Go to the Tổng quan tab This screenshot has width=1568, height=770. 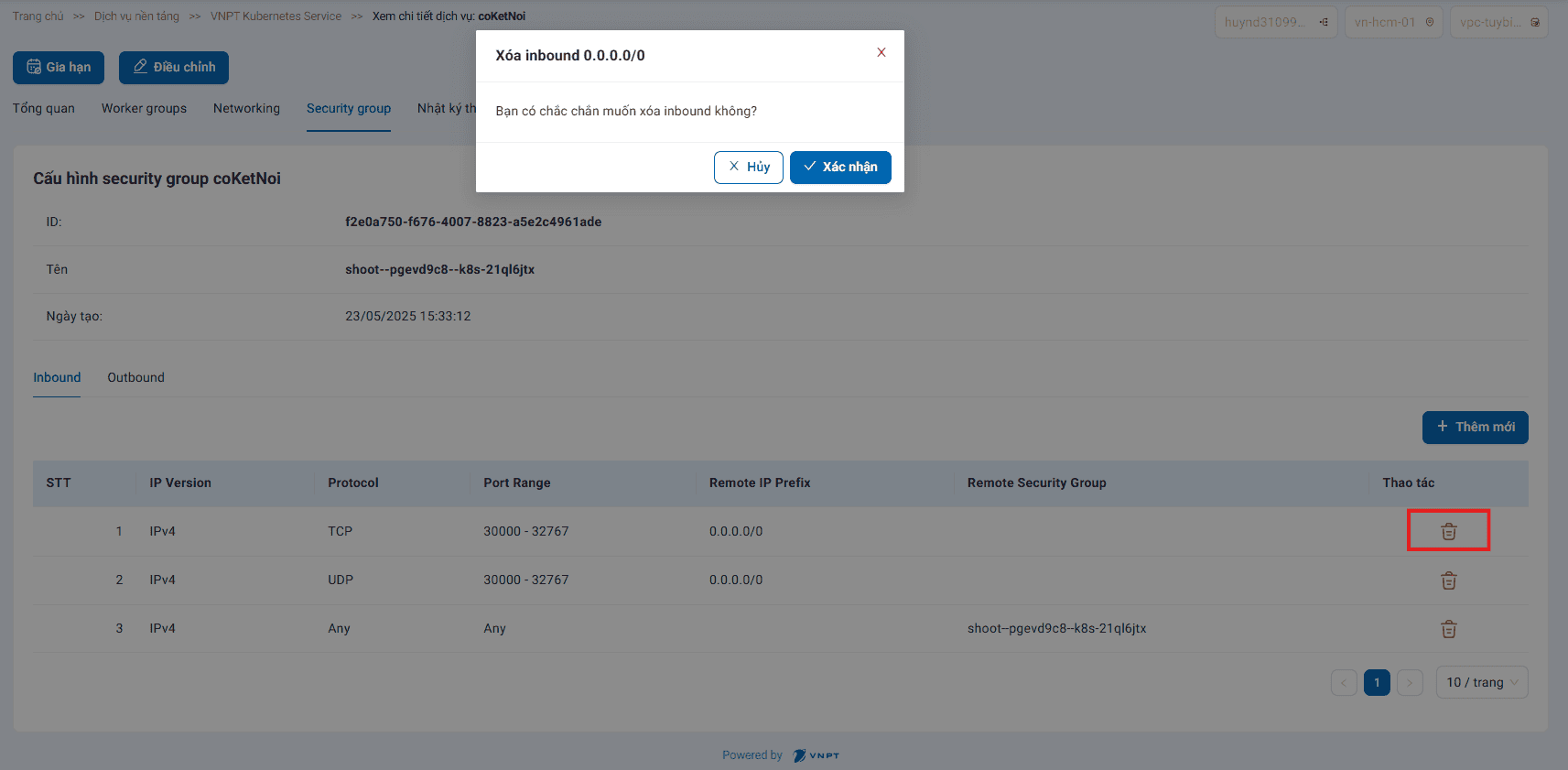tap(44, 108)
